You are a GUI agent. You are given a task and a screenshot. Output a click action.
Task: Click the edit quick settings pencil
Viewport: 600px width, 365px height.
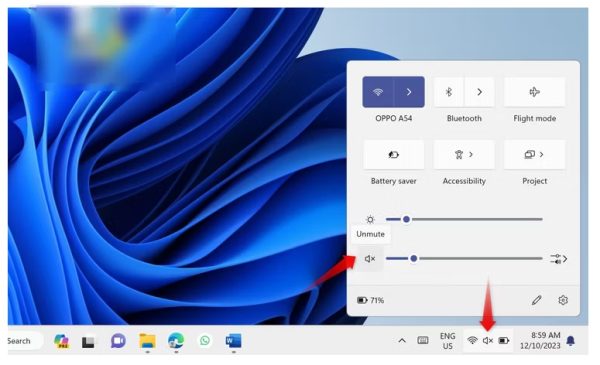click(x=536, y=300)
